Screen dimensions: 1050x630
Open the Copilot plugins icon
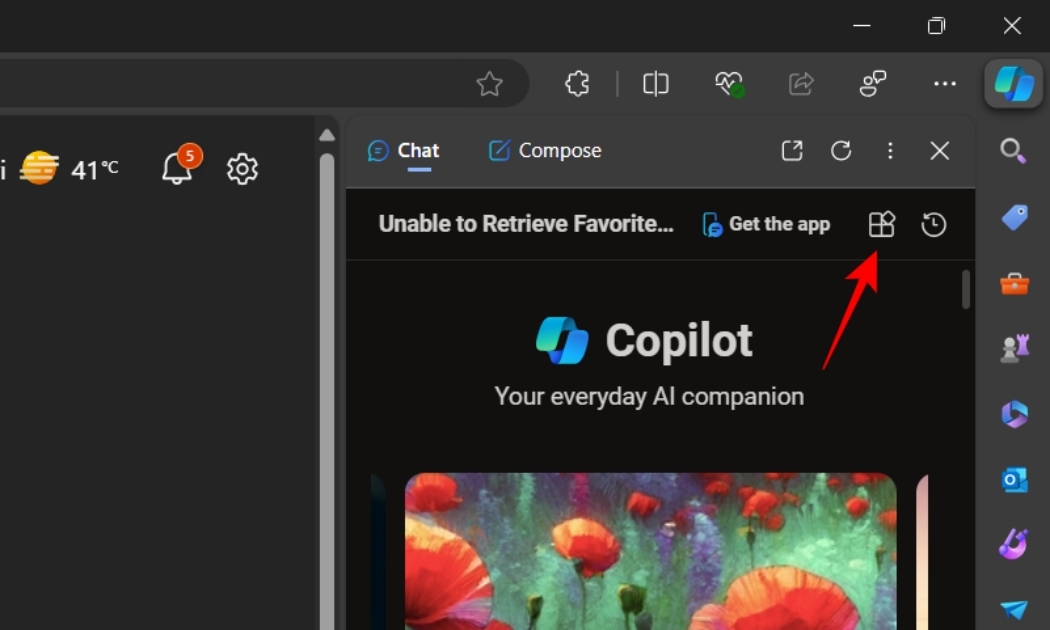coord(881,224)
